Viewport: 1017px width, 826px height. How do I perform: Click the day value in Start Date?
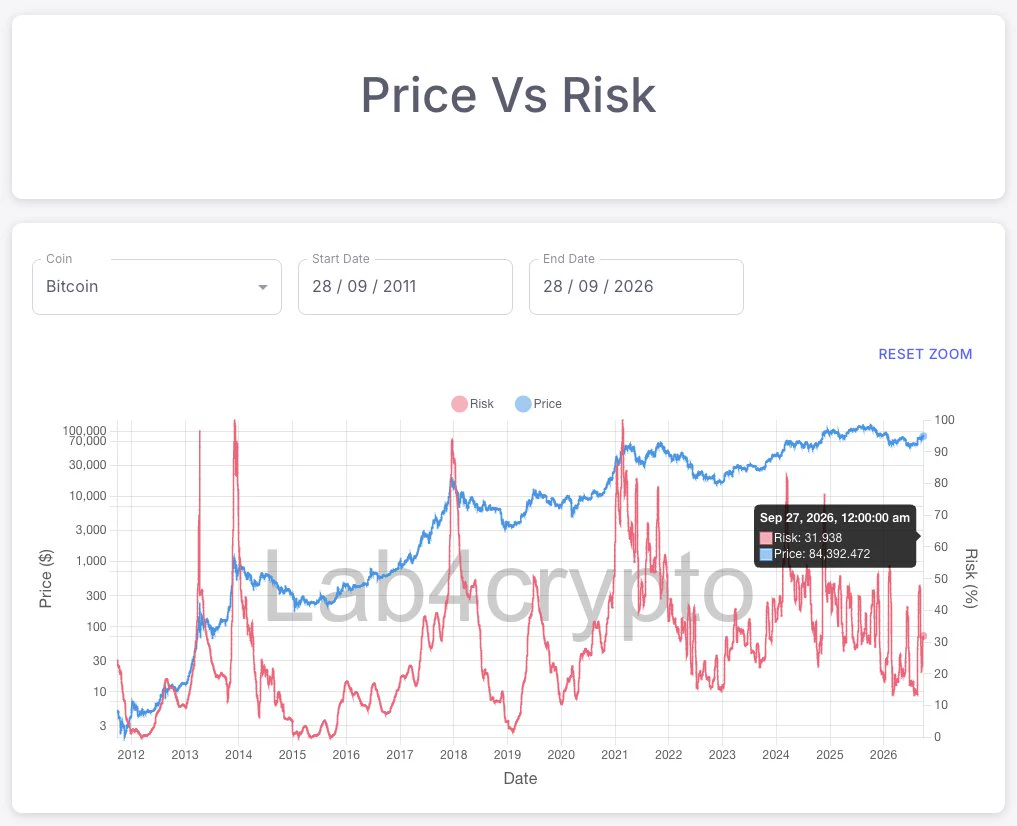coord(322,287)
